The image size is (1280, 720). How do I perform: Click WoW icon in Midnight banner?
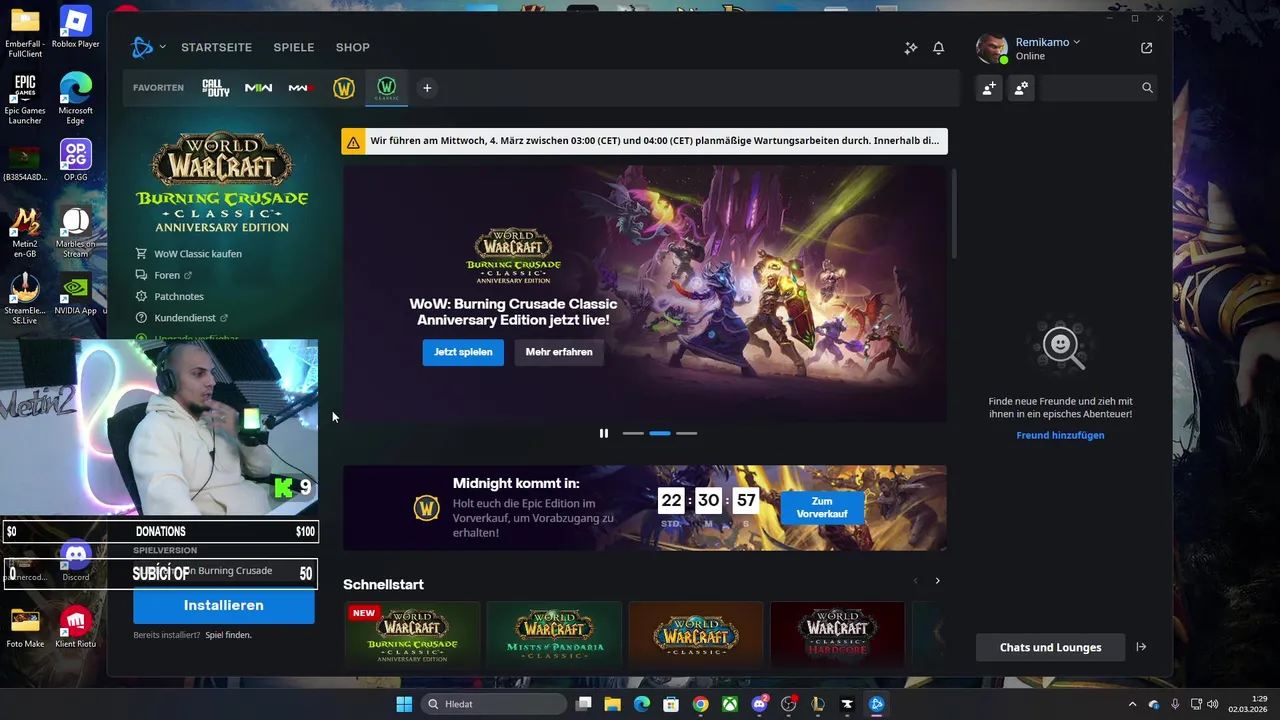pyautogui.click(x=426, y=508)
